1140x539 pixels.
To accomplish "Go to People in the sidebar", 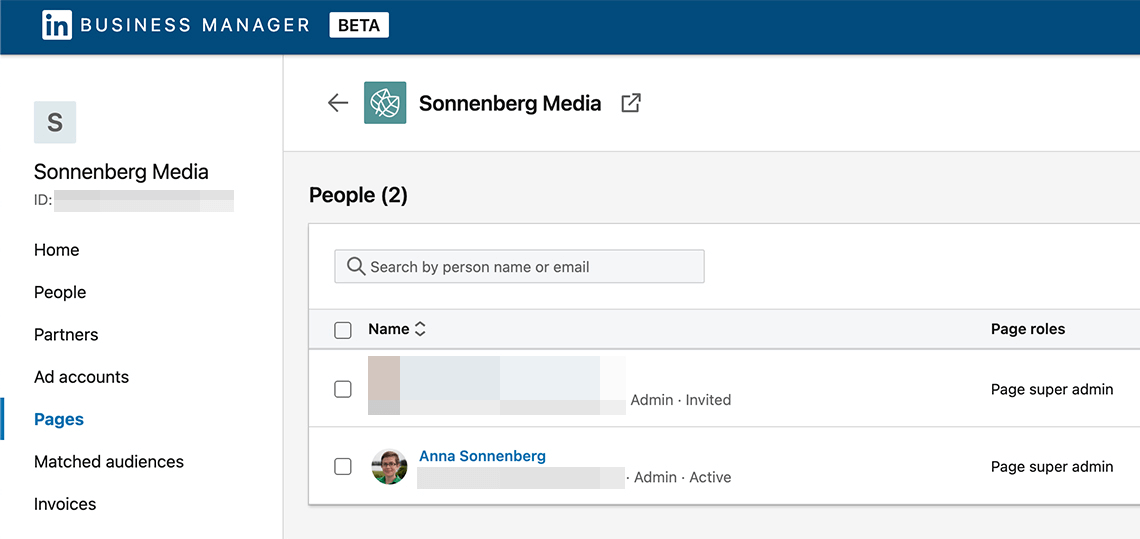I will [x=60, y=292].
